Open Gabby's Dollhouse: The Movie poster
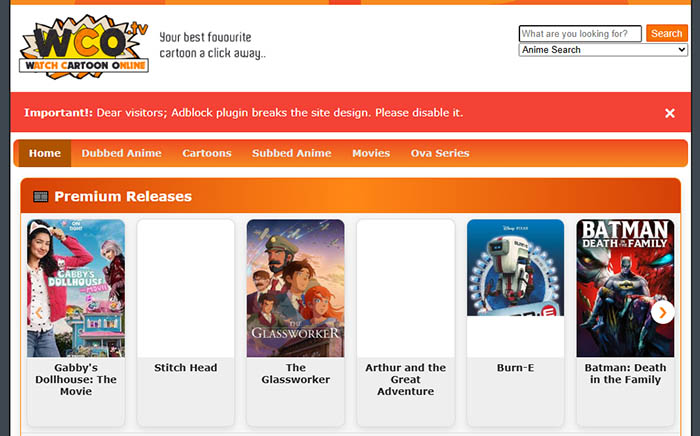 (76, 288)
